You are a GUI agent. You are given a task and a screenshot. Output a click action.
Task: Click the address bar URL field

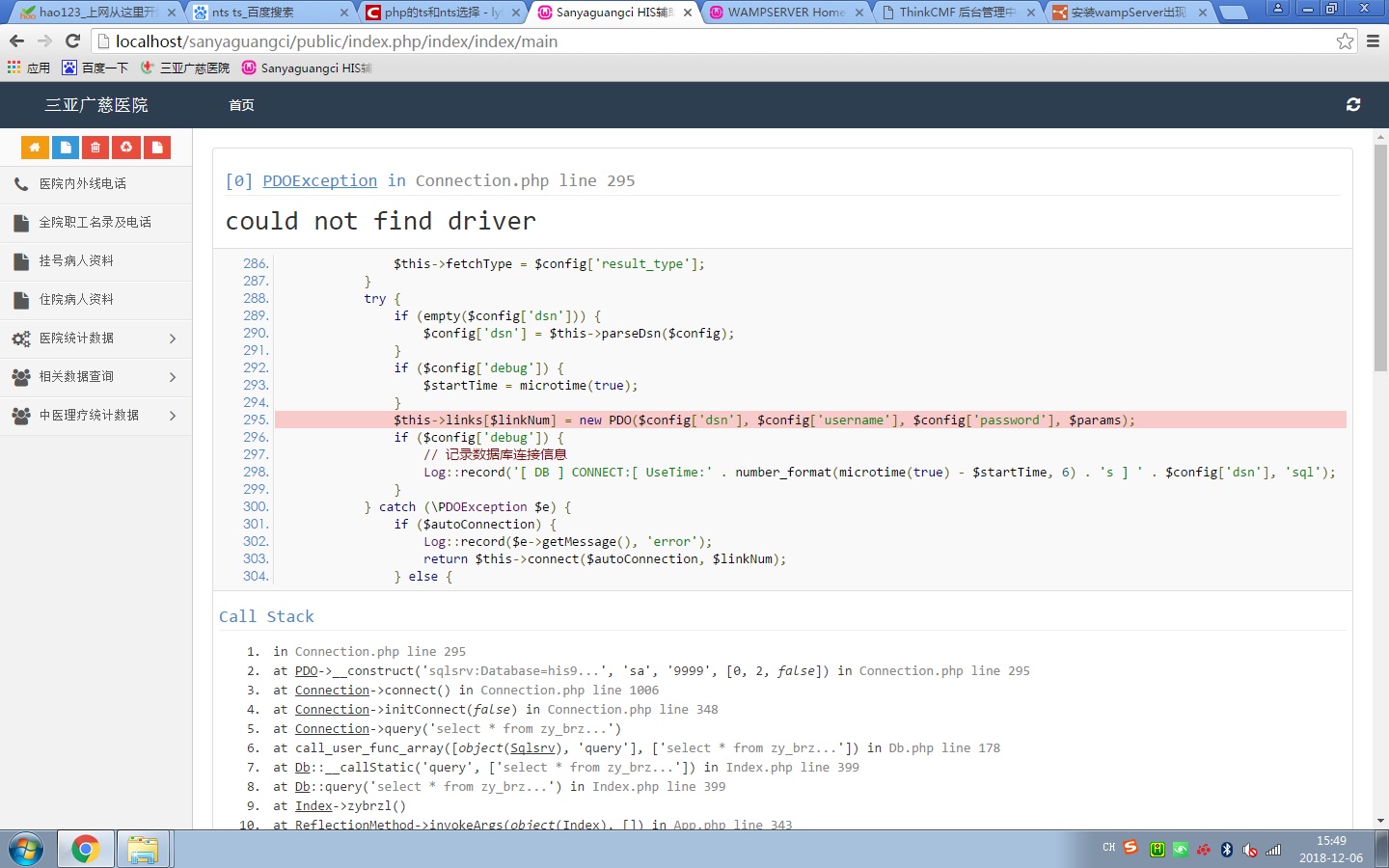(714, 41)
